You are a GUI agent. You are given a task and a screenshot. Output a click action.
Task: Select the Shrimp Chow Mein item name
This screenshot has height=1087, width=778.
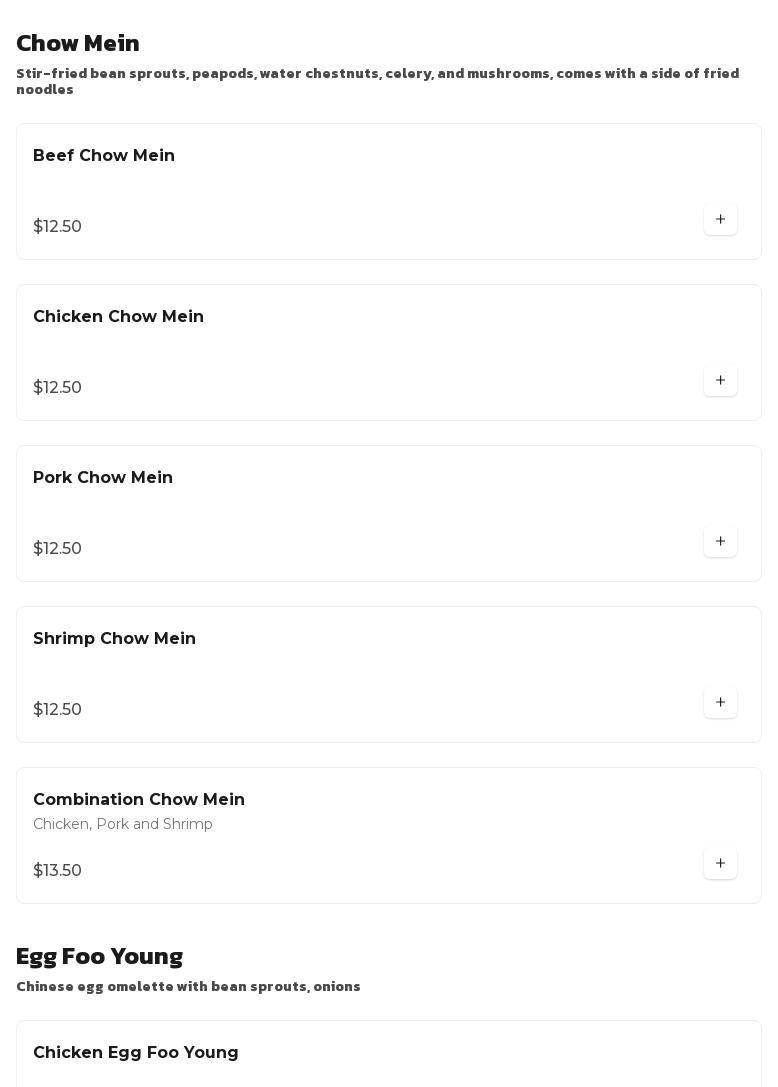point(114,639)
